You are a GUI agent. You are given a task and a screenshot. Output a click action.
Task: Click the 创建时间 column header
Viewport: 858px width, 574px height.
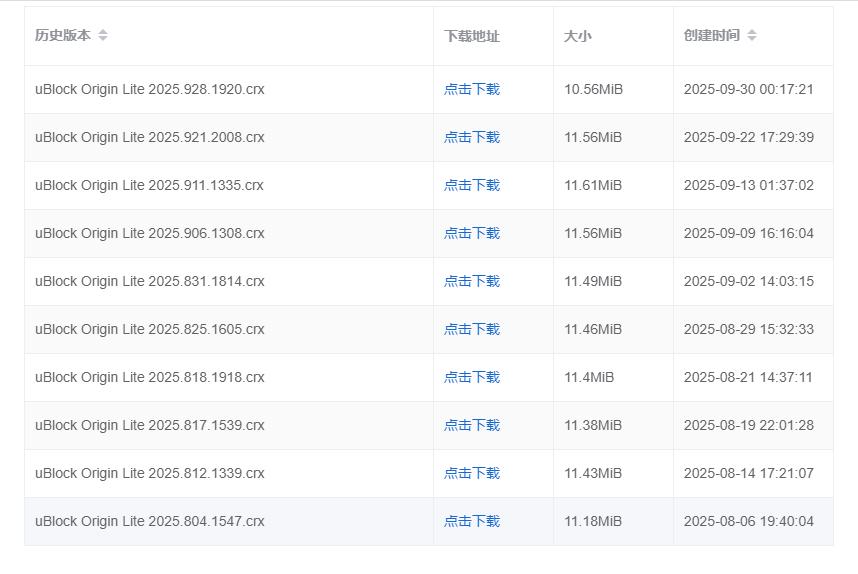tap(712, 36)
